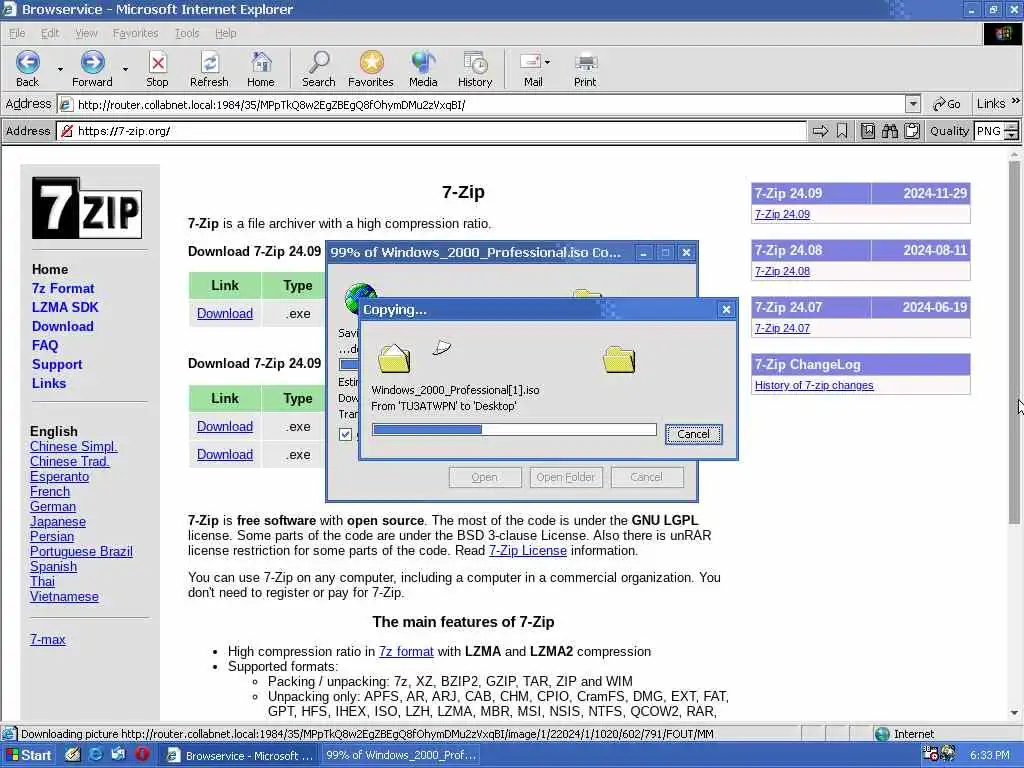Image resolution: width=1024 pixels, height=768 pixels.
Task: Open the History toolbar icon
Action: (475, 63)
